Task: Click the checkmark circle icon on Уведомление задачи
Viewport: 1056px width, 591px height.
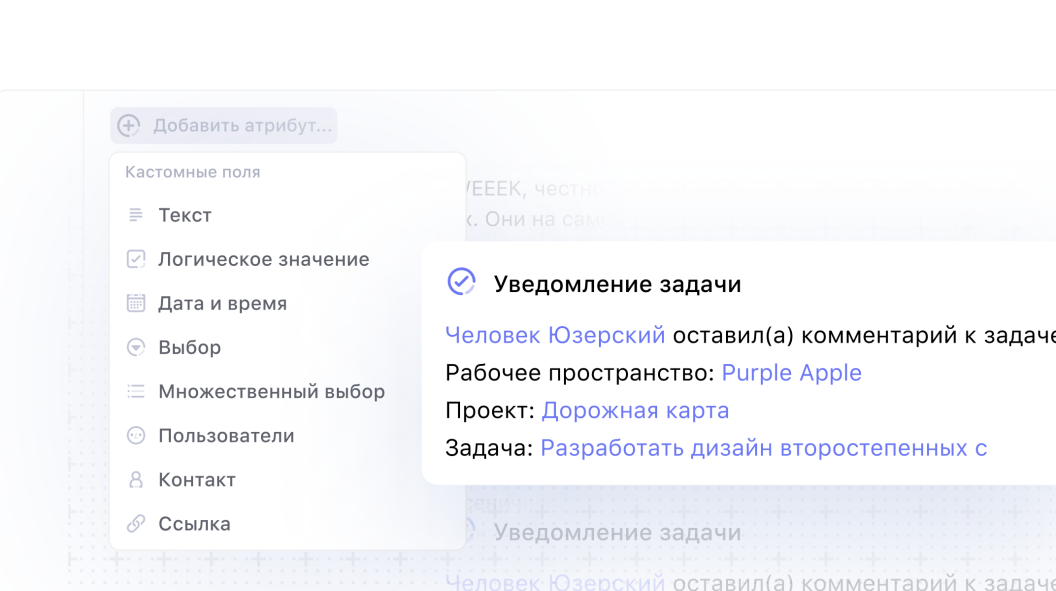Action: (460, 282)
